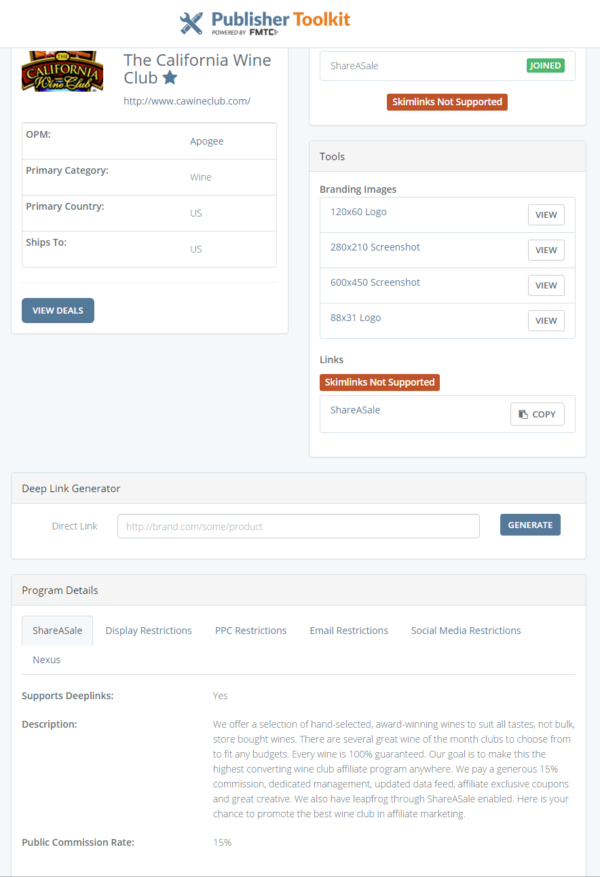This screenshot has height=877, width=600.
Task: Click The California Wine Club logo image
Action: tap(63, 71)
